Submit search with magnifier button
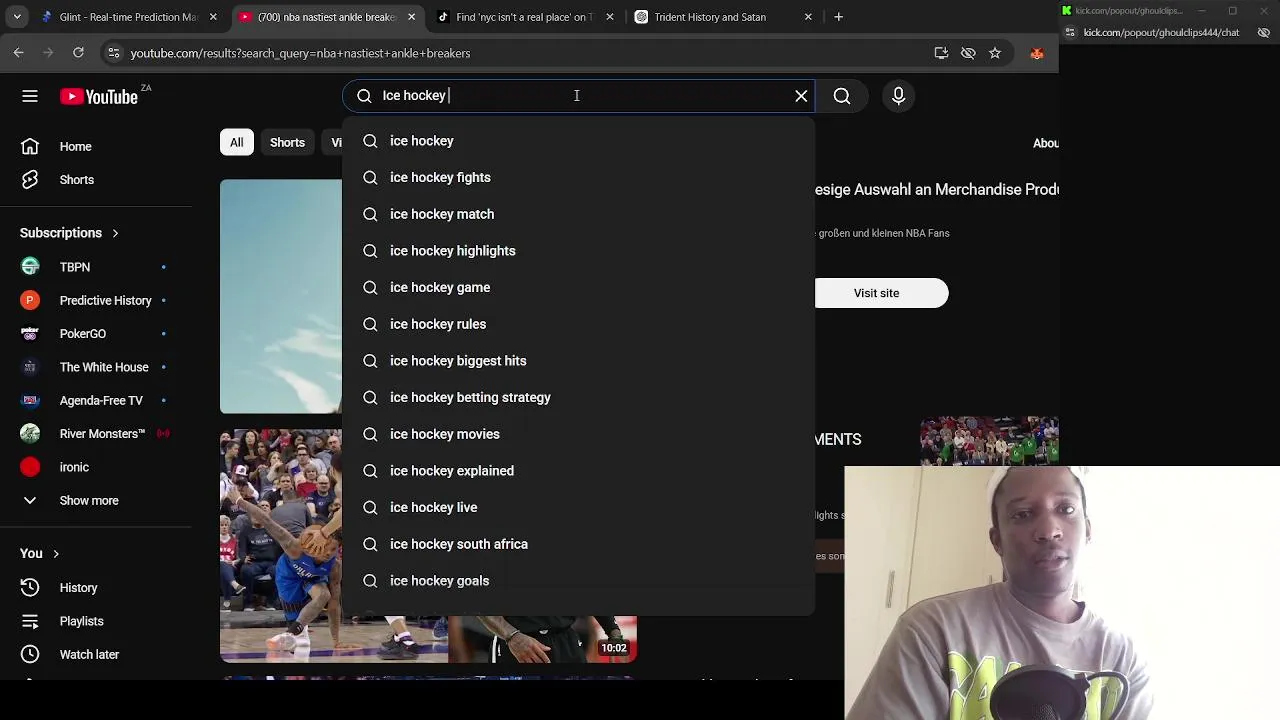 842,96
